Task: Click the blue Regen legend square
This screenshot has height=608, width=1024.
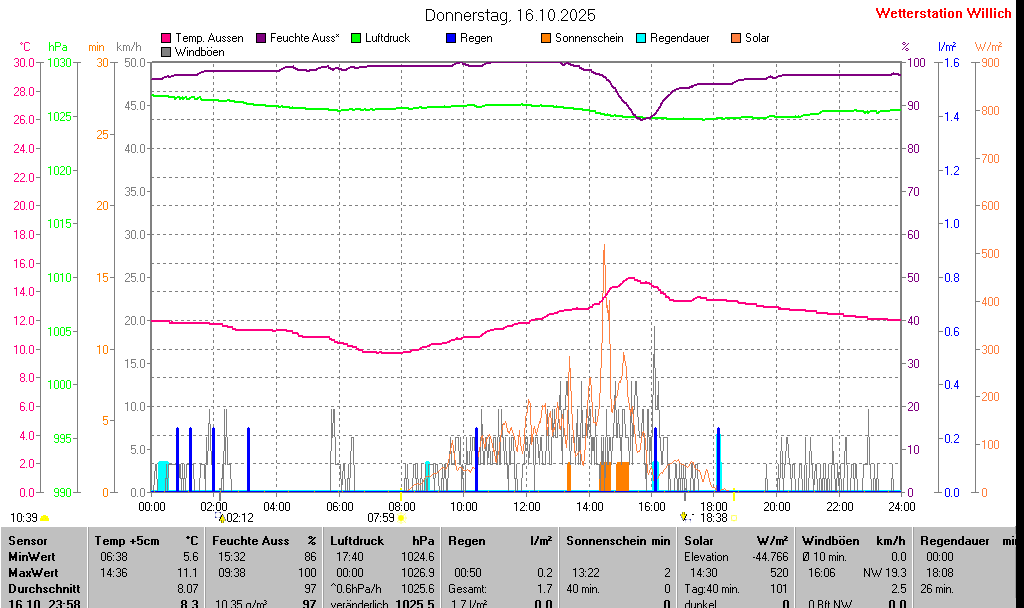Action: 451,38
